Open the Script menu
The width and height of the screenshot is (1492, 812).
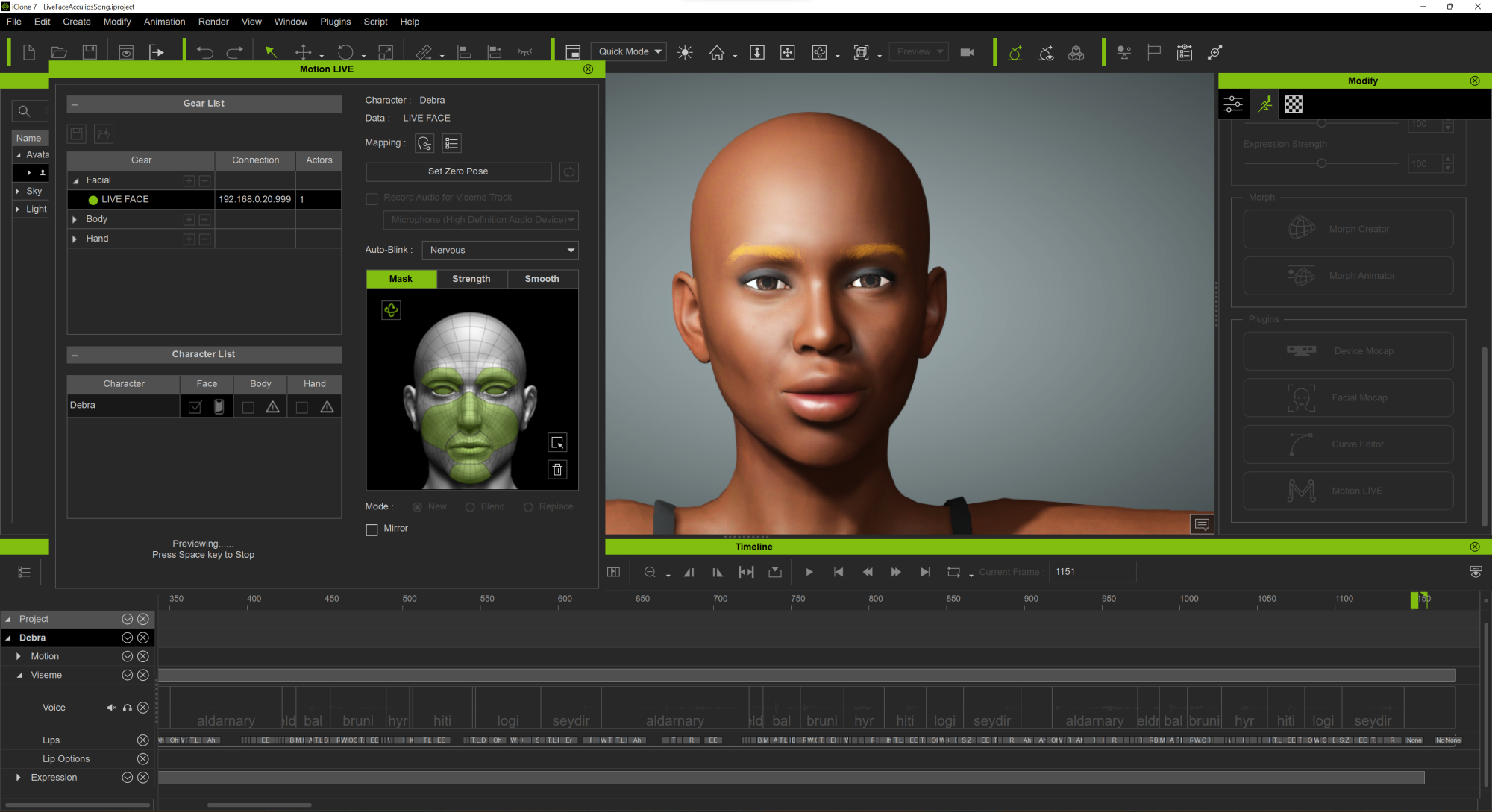[x=375, y=22]
